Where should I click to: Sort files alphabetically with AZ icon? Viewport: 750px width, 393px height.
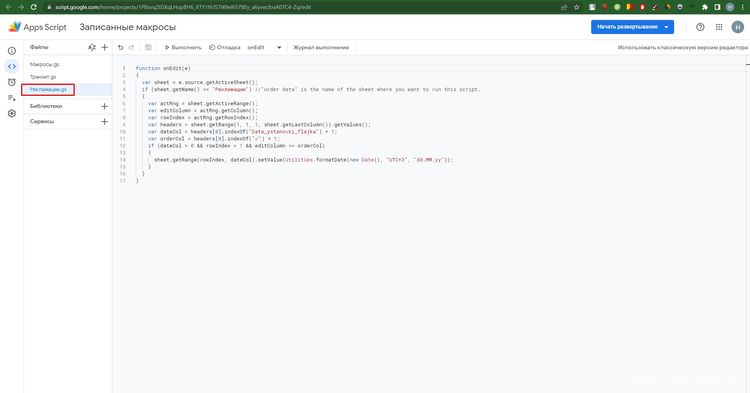pos(91,47)
